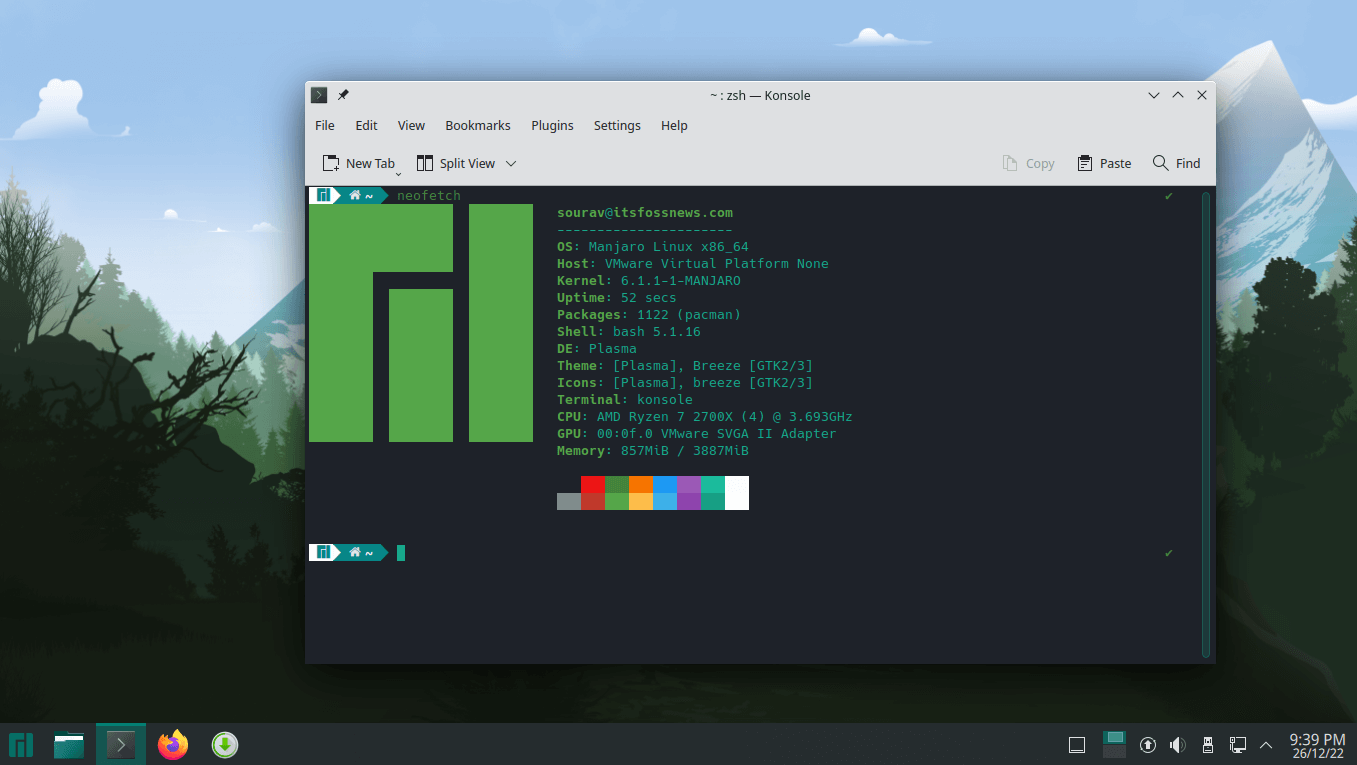Open Find in the Konsole toolbar
1357x765 pixels.
1176,163
